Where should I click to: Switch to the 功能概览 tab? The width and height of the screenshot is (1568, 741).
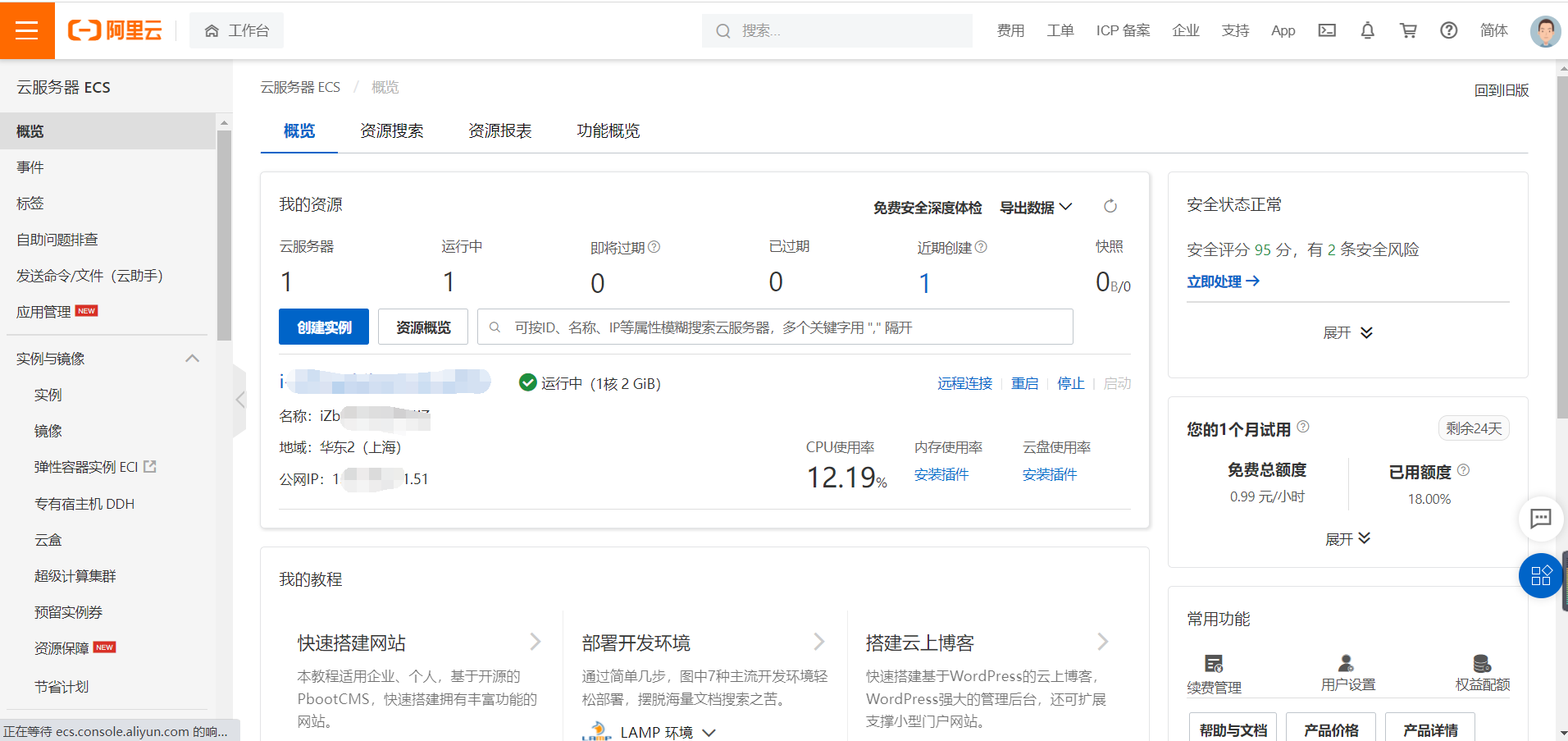point(609,131)
